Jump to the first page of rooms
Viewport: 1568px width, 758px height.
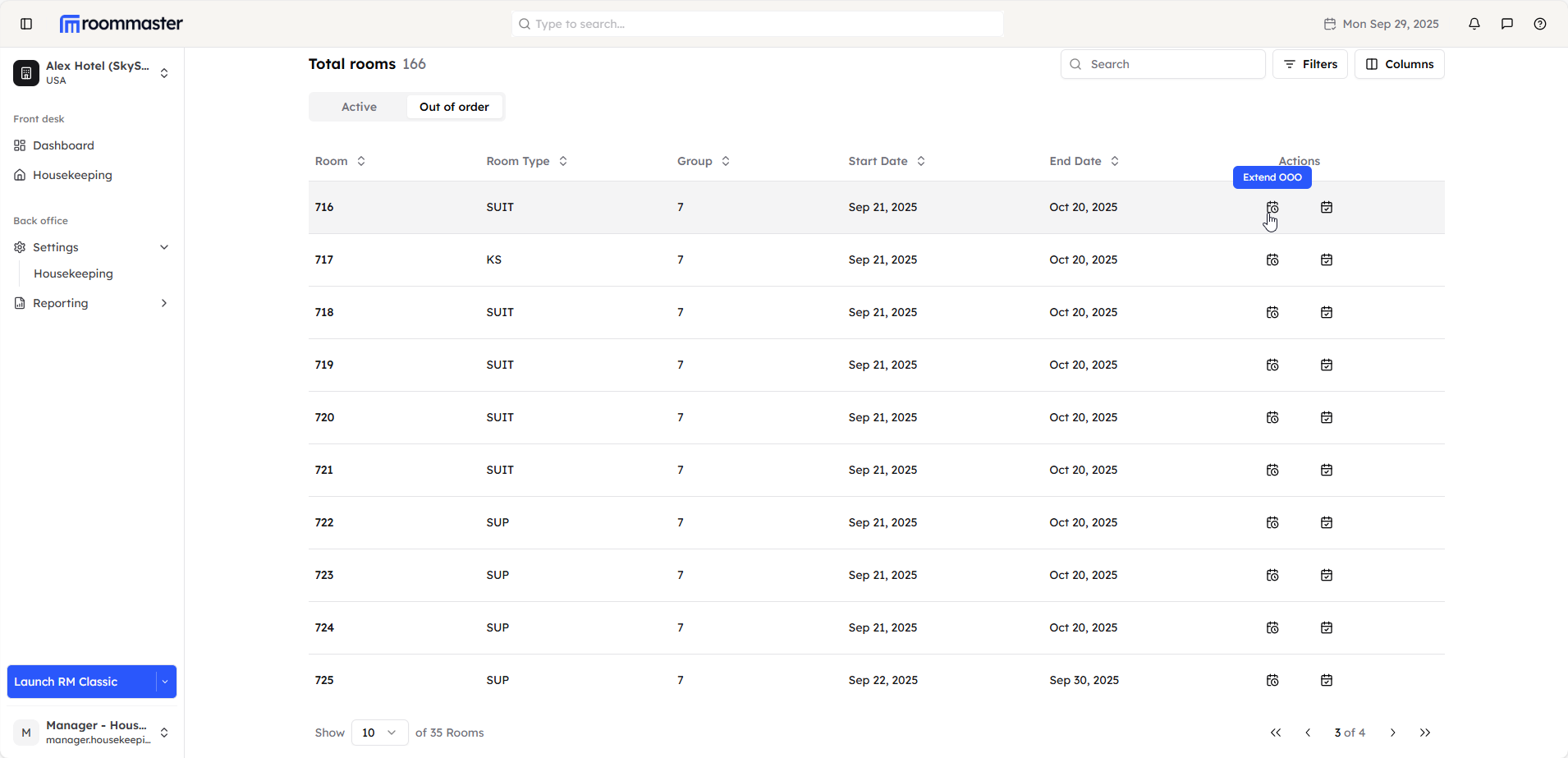1276,733
